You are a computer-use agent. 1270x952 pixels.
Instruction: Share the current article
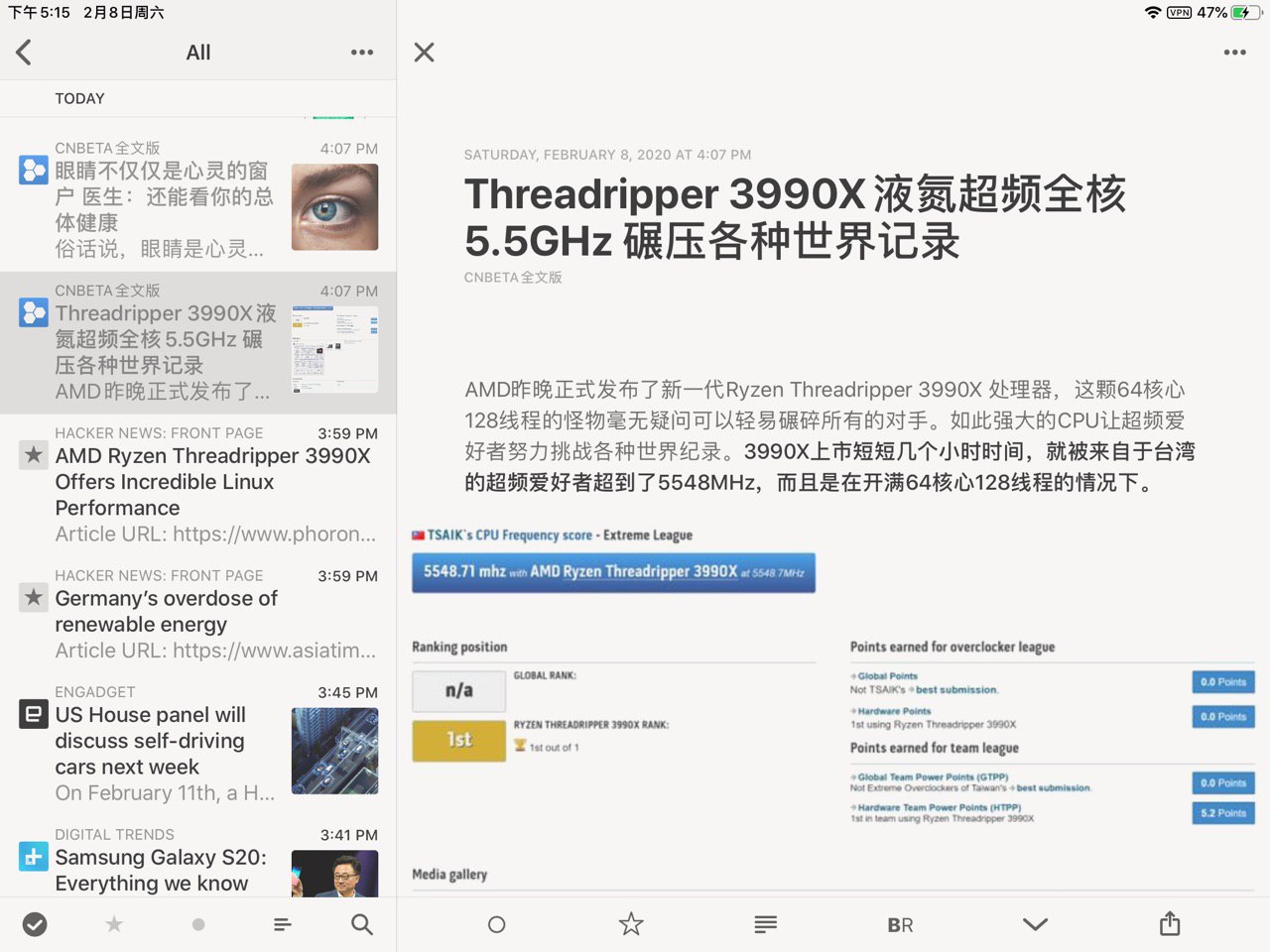tap(1170, 923)
